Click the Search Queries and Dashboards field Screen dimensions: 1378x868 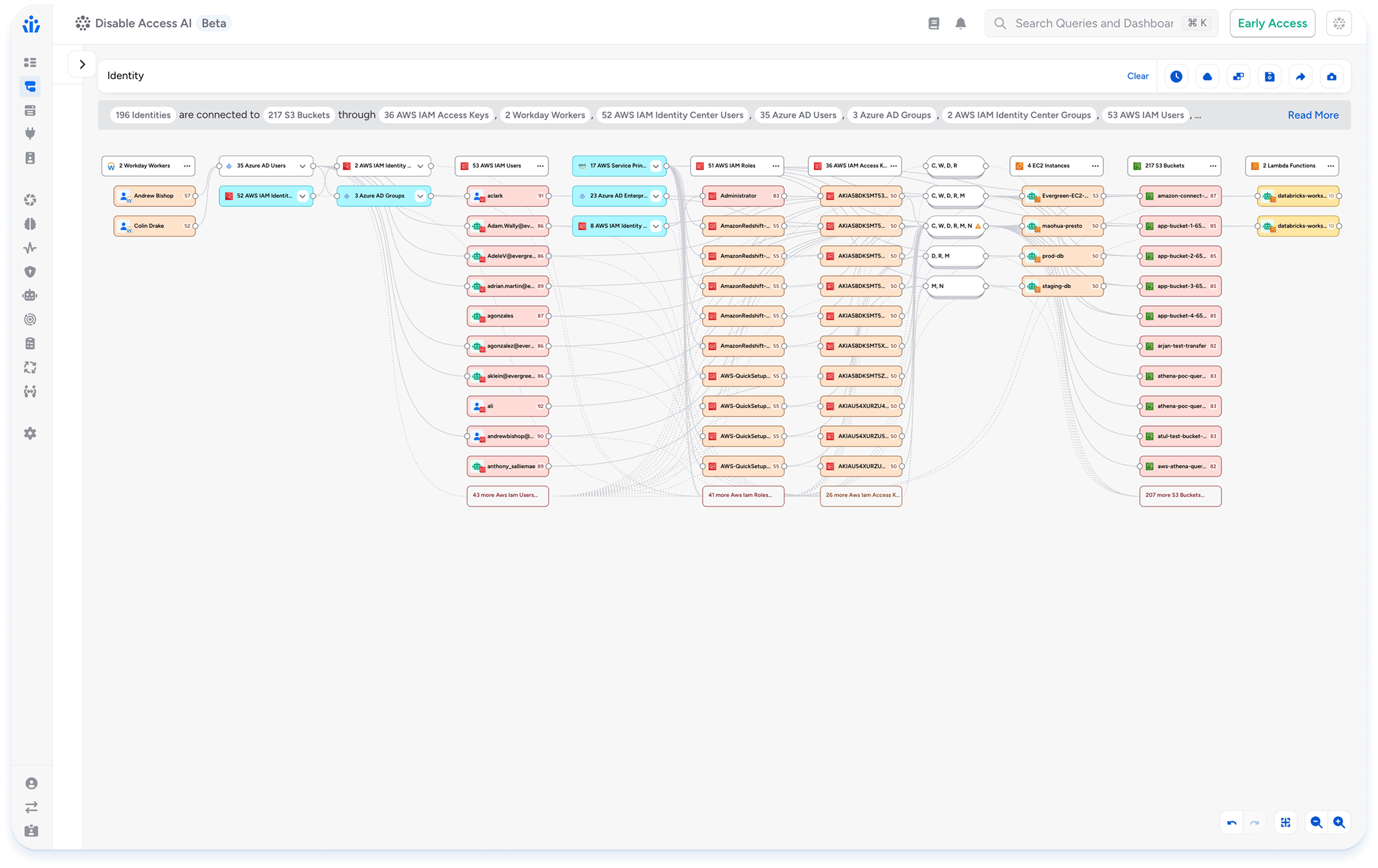click(1093, 23)
